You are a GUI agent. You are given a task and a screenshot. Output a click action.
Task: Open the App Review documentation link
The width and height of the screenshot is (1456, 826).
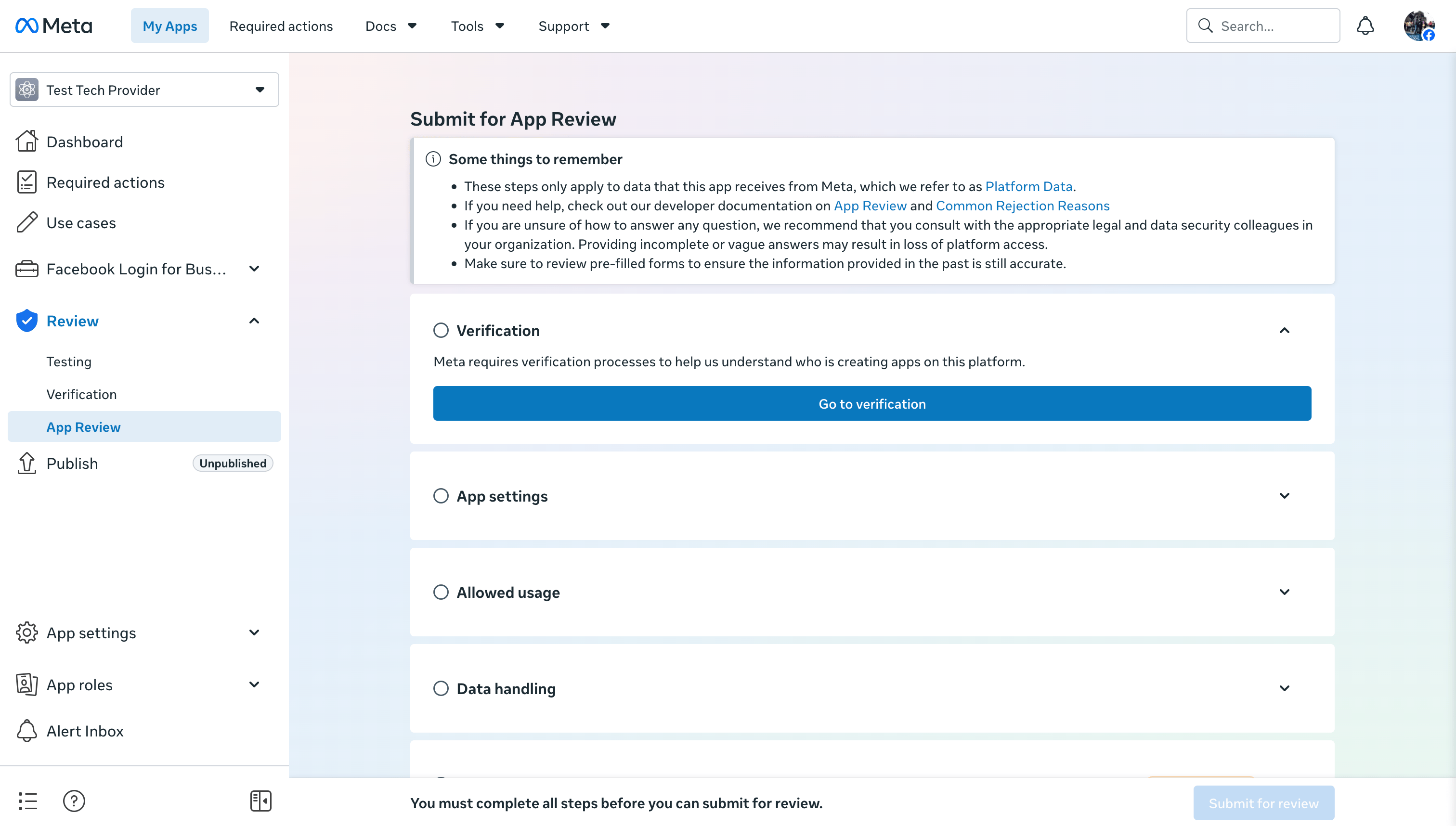click(870, 206)
